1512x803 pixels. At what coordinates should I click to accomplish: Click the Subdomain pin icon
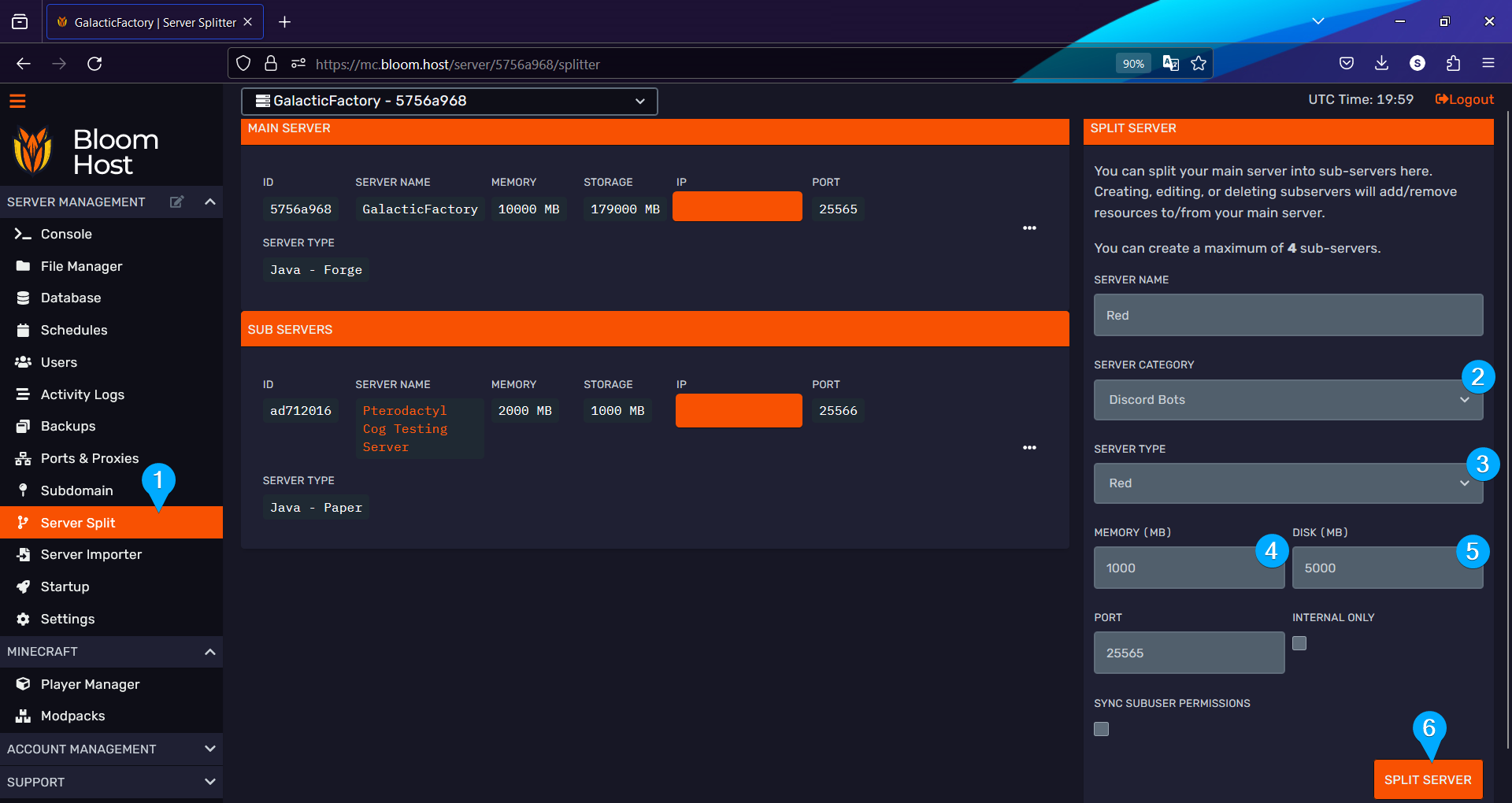(23, 490)
